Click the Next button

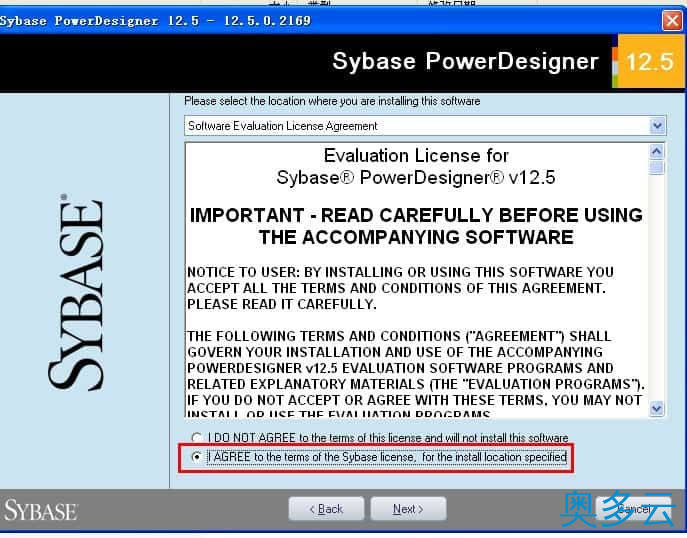click(x=408, y=509)
